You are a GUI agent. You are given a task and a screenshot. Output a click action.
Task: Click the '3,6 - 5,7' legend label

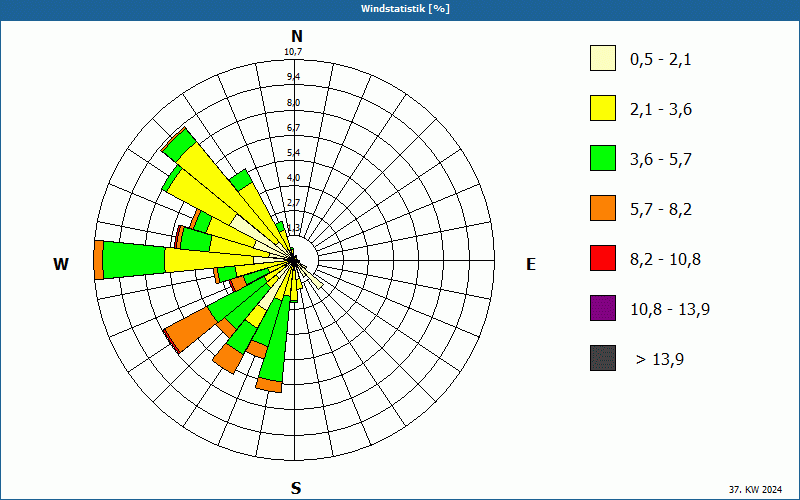coord(661,160)
